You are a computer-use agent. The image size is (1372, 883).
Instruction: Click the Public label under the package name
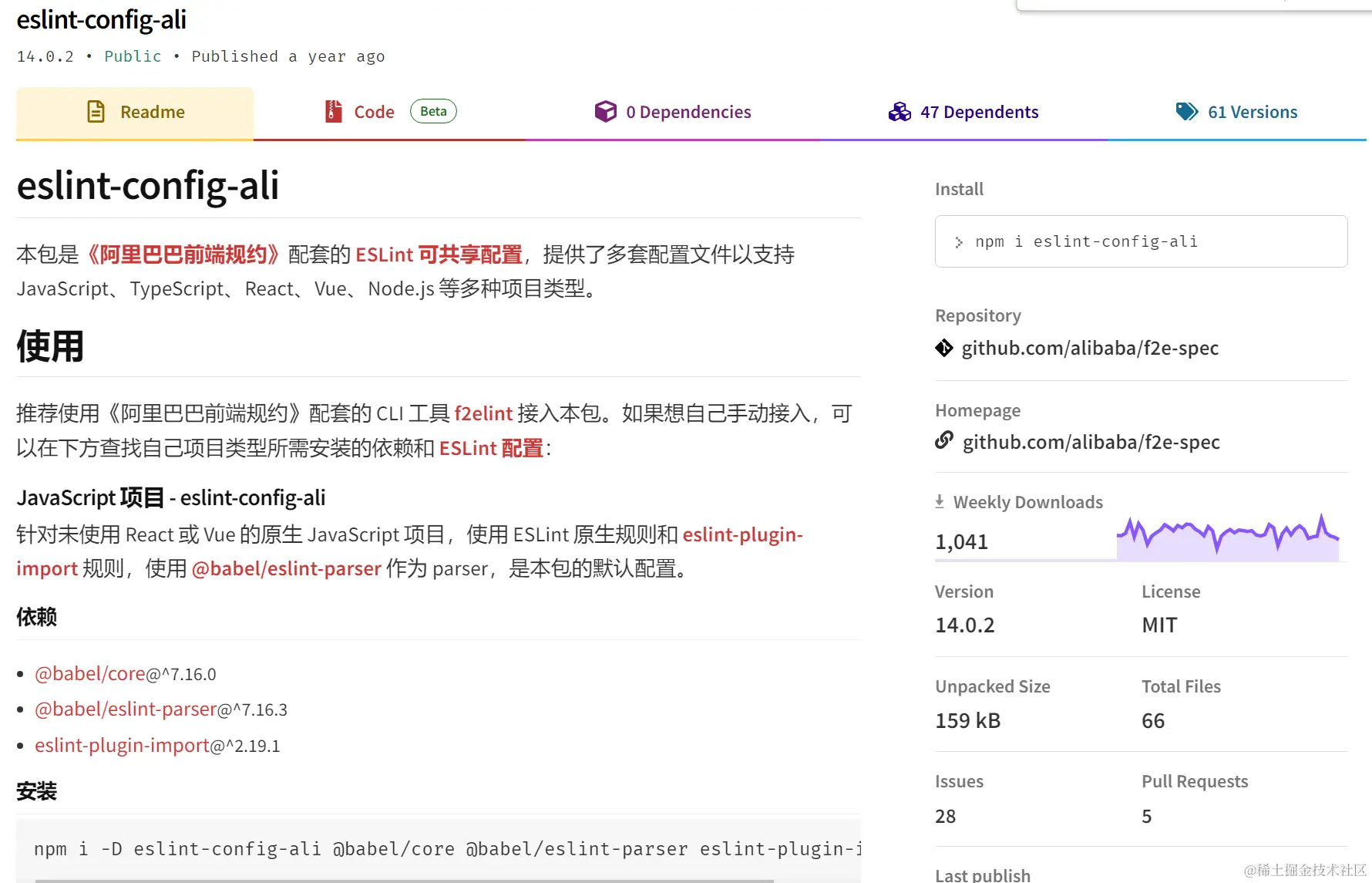tap(133, 56)
